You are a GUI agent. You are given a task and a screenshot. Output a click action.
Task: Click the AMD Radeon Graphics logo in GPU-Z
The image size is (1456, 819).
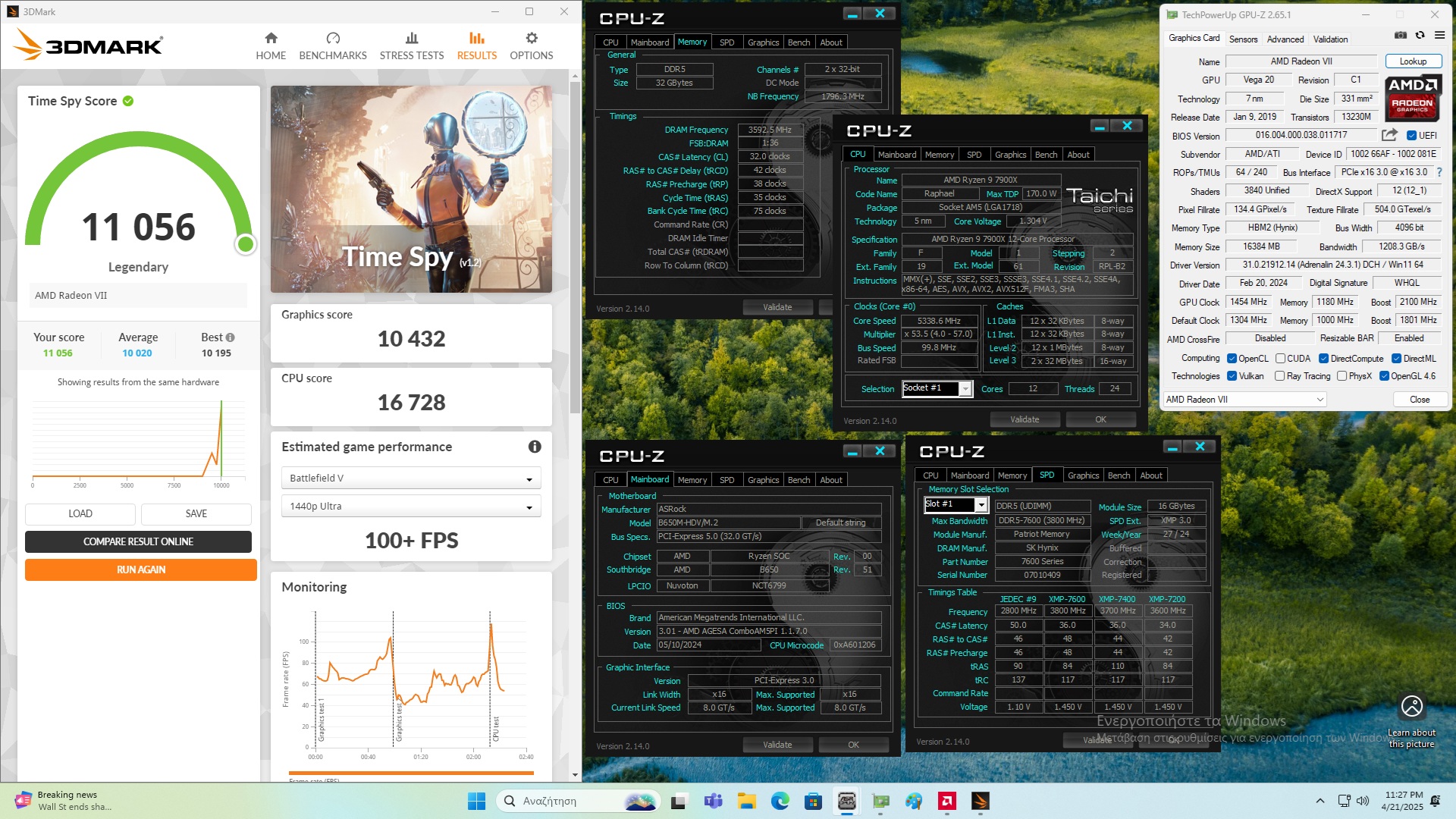click(1413, 98)
